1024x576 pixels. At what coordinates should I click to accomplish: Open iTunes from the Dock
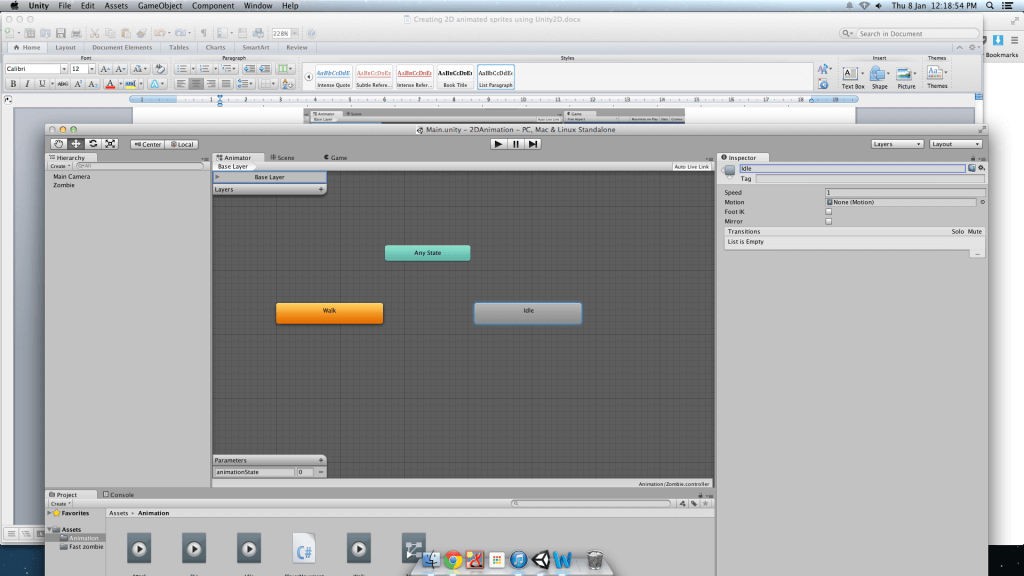tap(519, 560)
